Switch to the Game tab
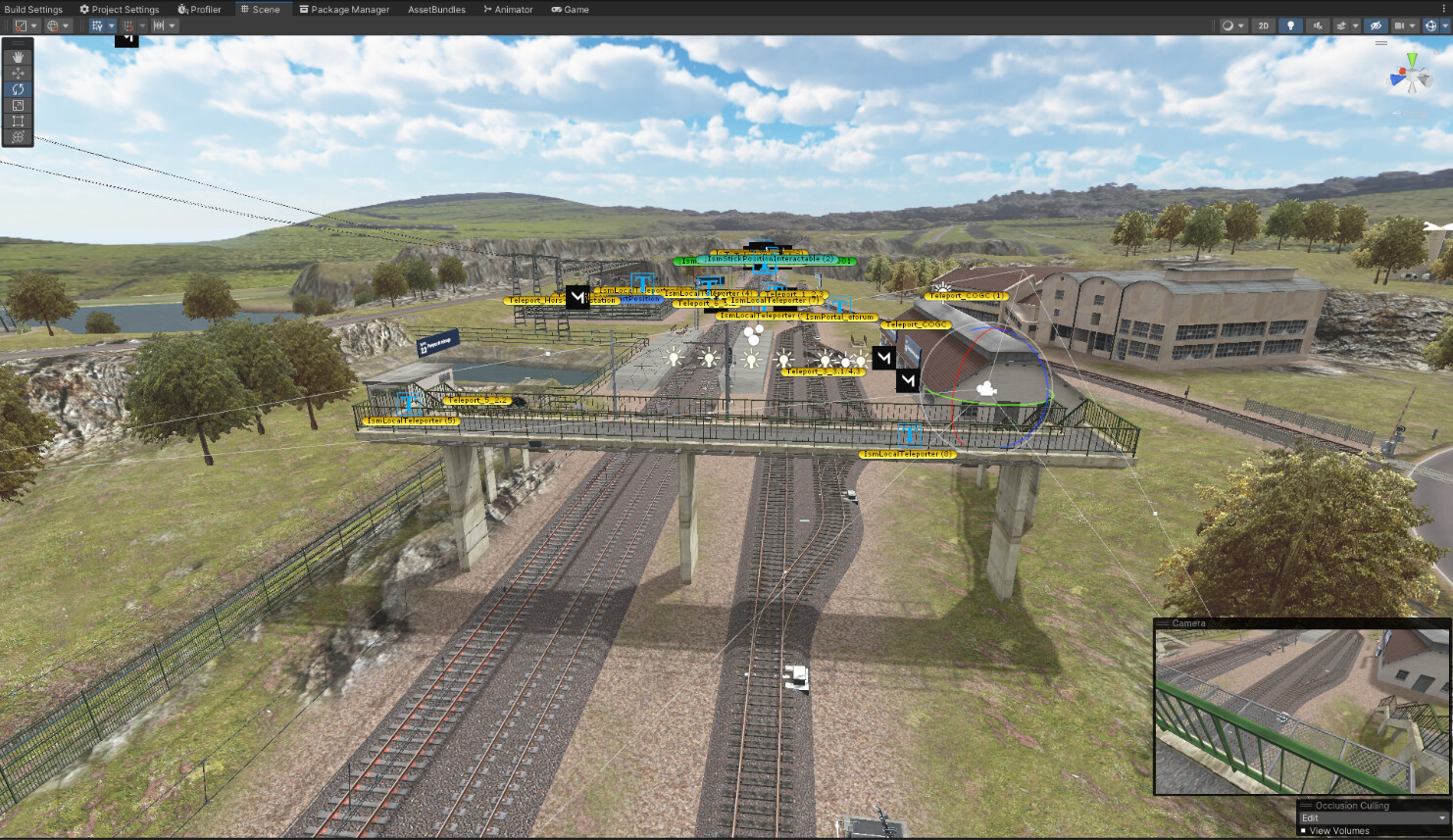The image size is (1453, 840). point(570,9)
